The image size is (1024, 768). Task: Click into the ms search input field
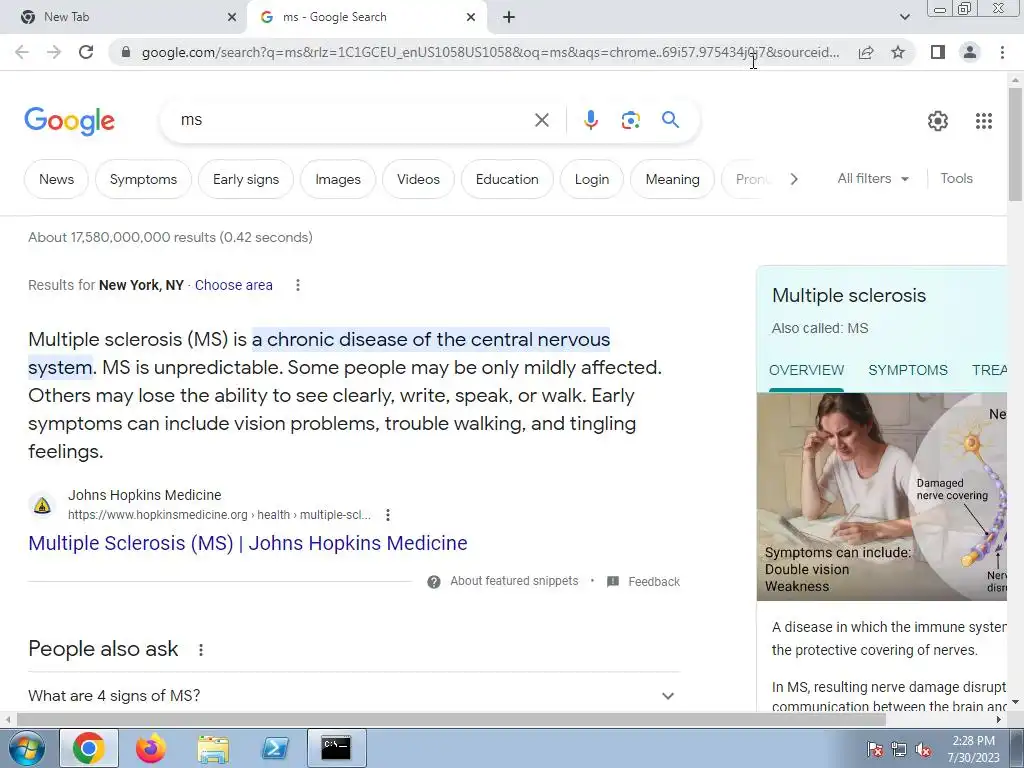click(x=353, y=120)
